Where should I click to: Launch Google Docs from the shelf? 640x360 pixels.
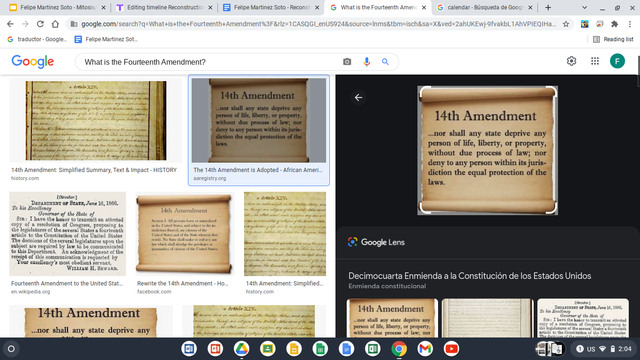coord(346,349)
